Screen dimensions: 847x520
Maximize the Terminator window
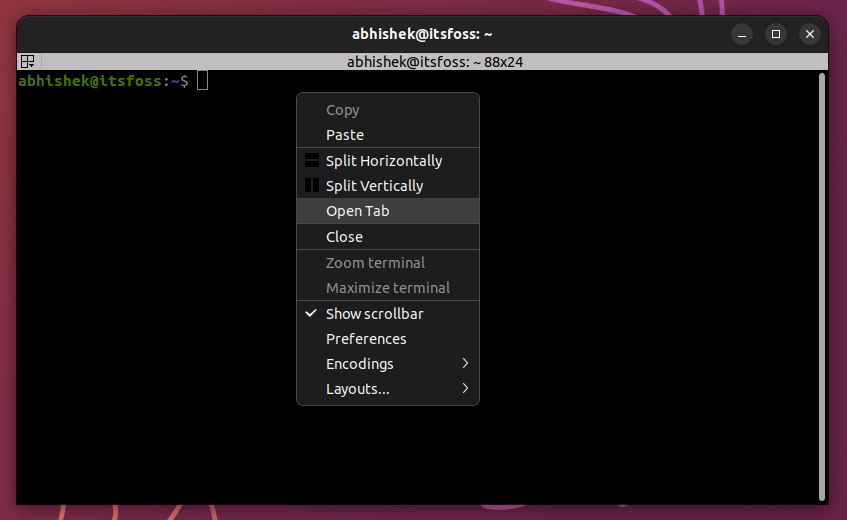pyautogui.click(x=775, y=33)
